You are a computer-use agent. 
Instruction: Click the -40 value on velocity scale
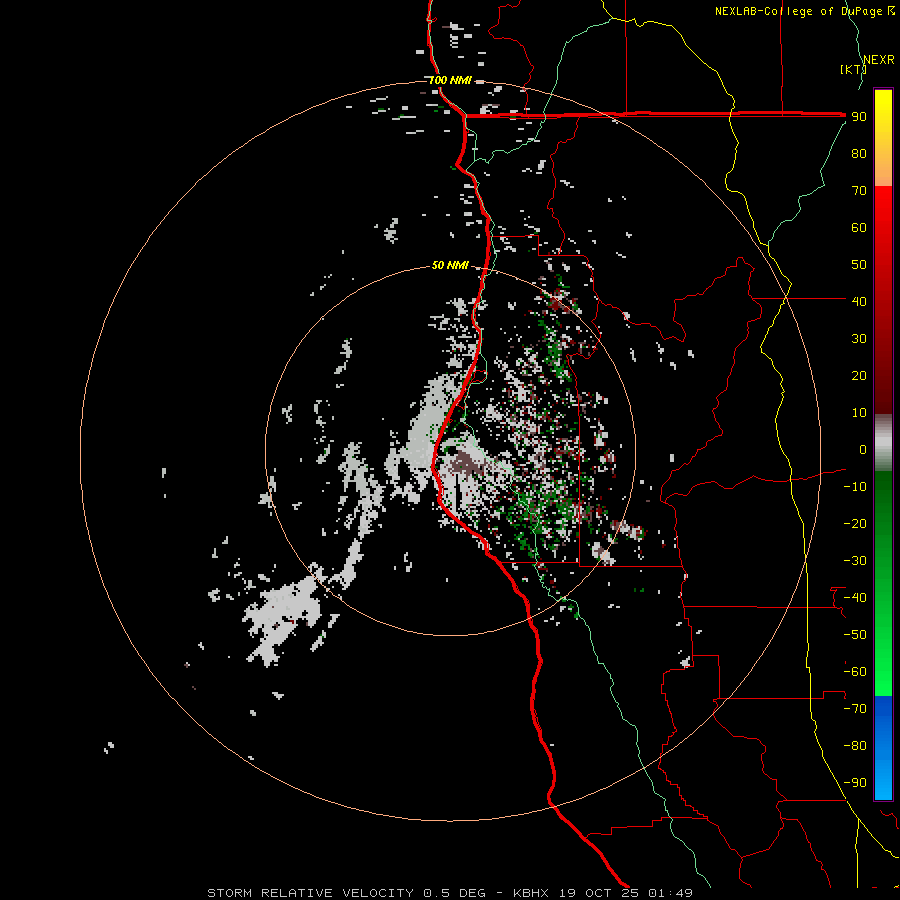click(855, 598)
